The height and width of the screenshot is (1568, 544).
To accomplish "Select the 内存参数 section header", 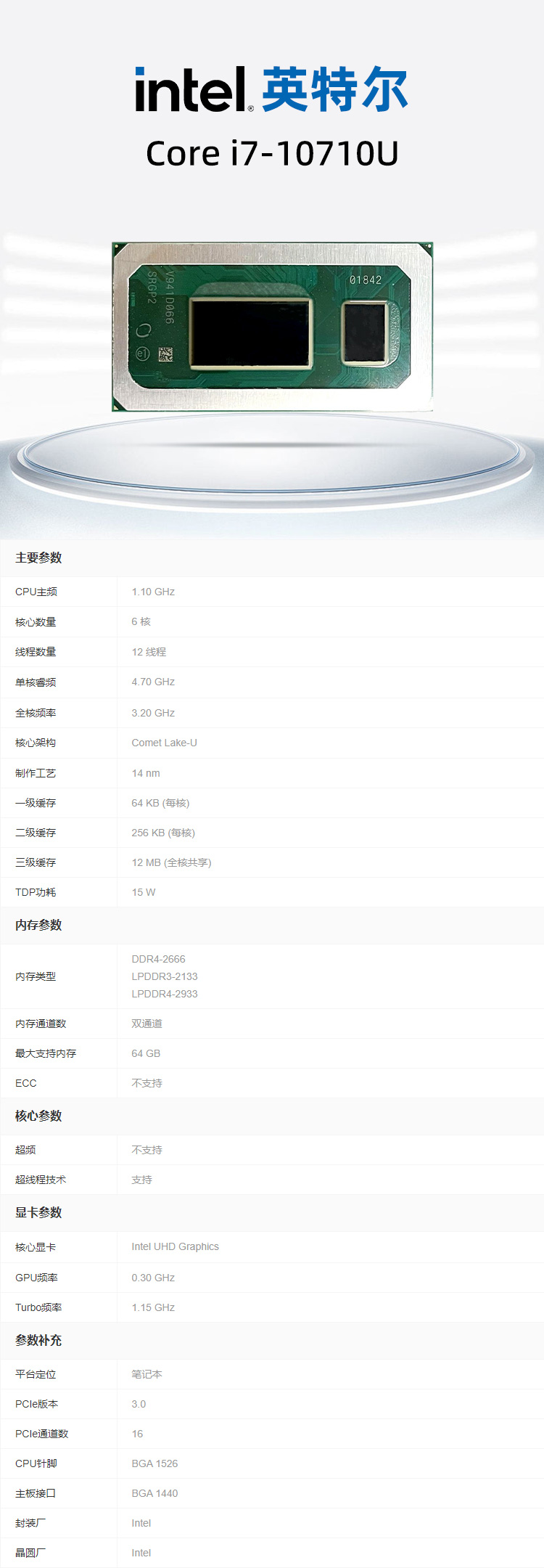I will click(x=38, y=925).
